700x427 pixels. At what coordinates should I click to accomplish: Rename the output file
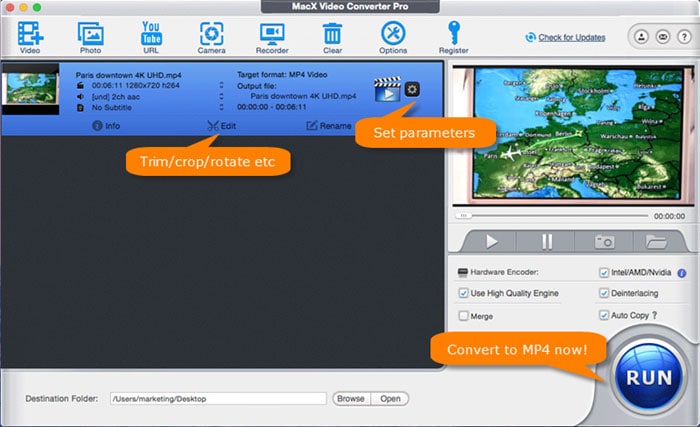click(x=329, y=126)
